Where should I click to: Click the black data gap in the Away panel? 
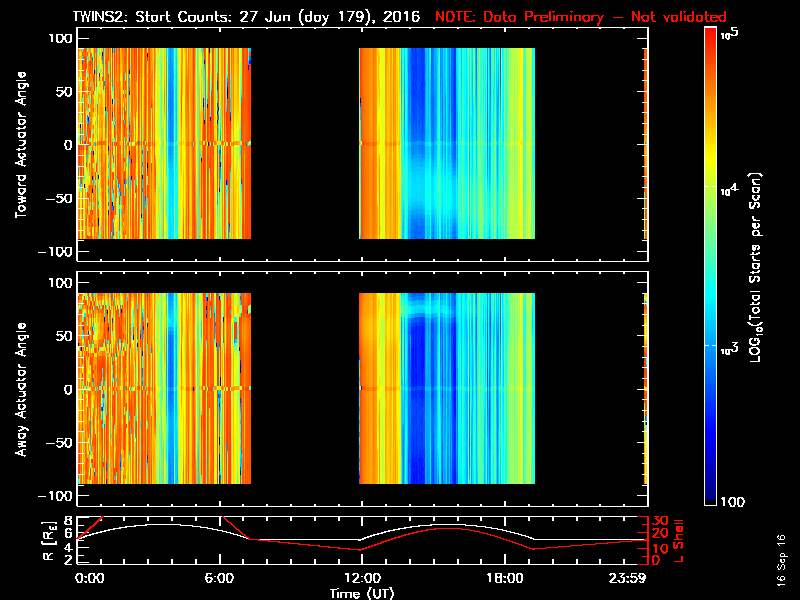(x=305, y=389)
